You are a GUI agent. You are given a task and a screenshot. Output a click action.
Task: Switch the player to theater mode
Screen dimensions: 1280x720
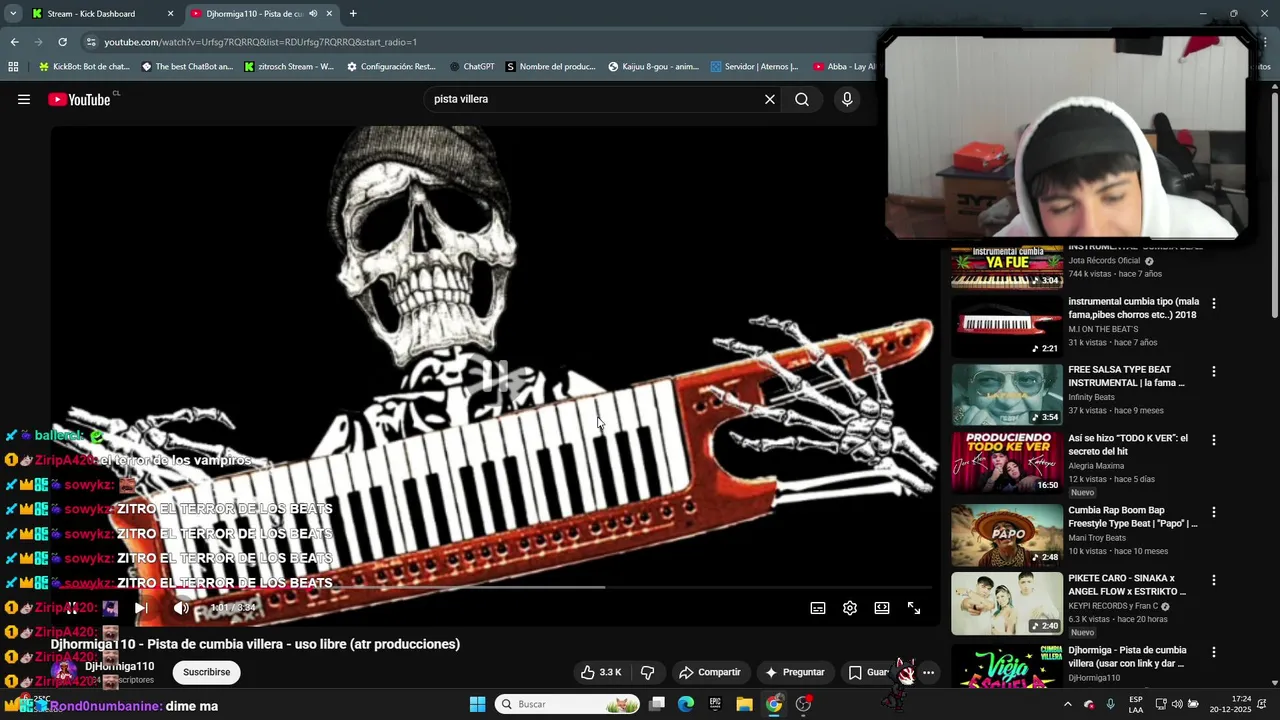click(x=882, y=608)
